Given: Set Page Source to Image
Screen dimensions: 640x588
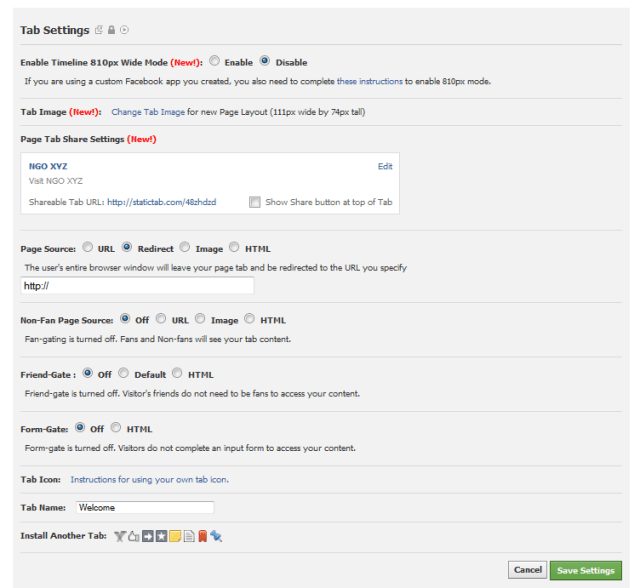Looking at the screenshot, I should click(x=185, y=247).
